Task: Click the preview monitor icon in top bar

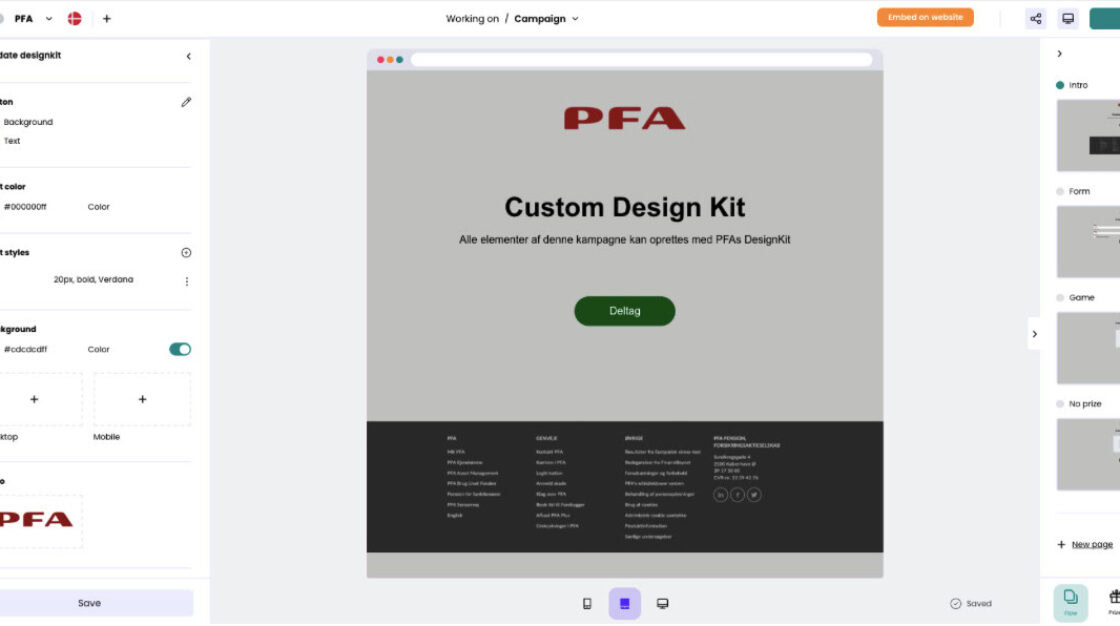Action: tap(1068, 19)
